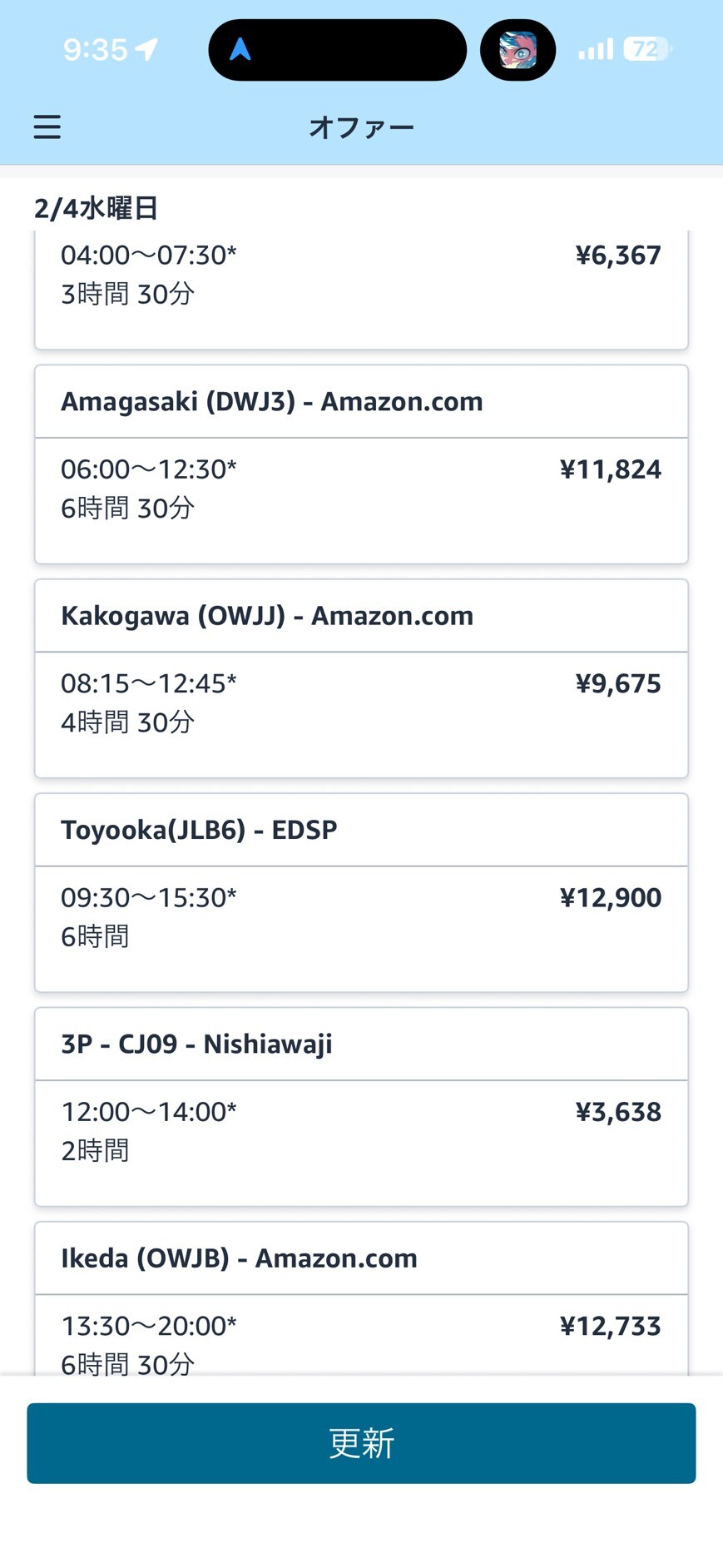
Task: Open the Amagasaki (DWJ3) offer header
Action: (x=271, y=402)
